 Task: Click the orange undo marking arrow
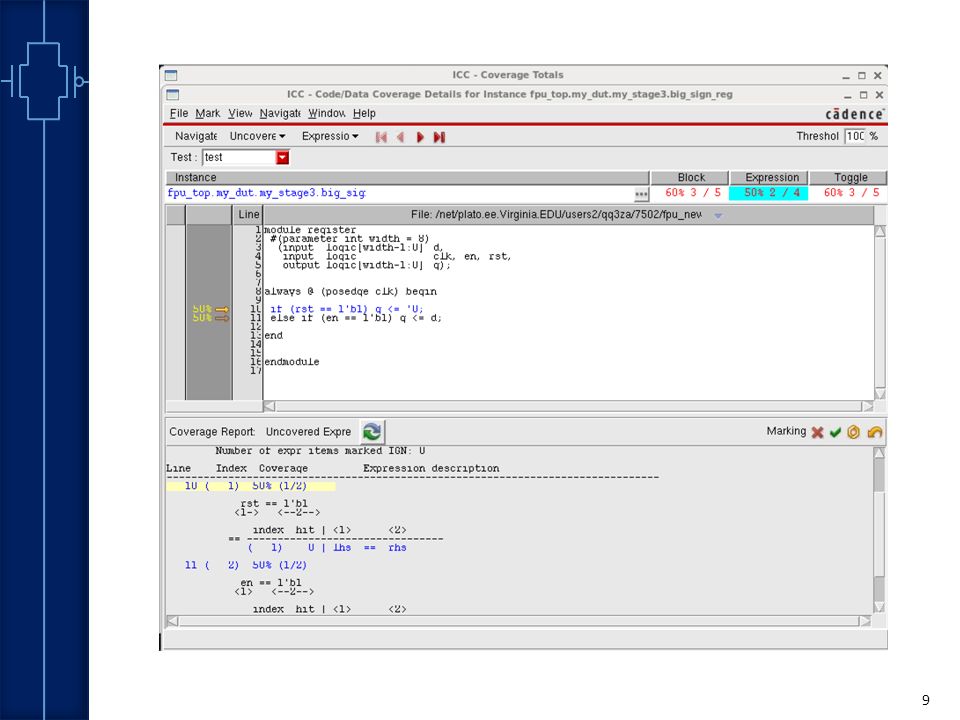(x=874, y=432)
